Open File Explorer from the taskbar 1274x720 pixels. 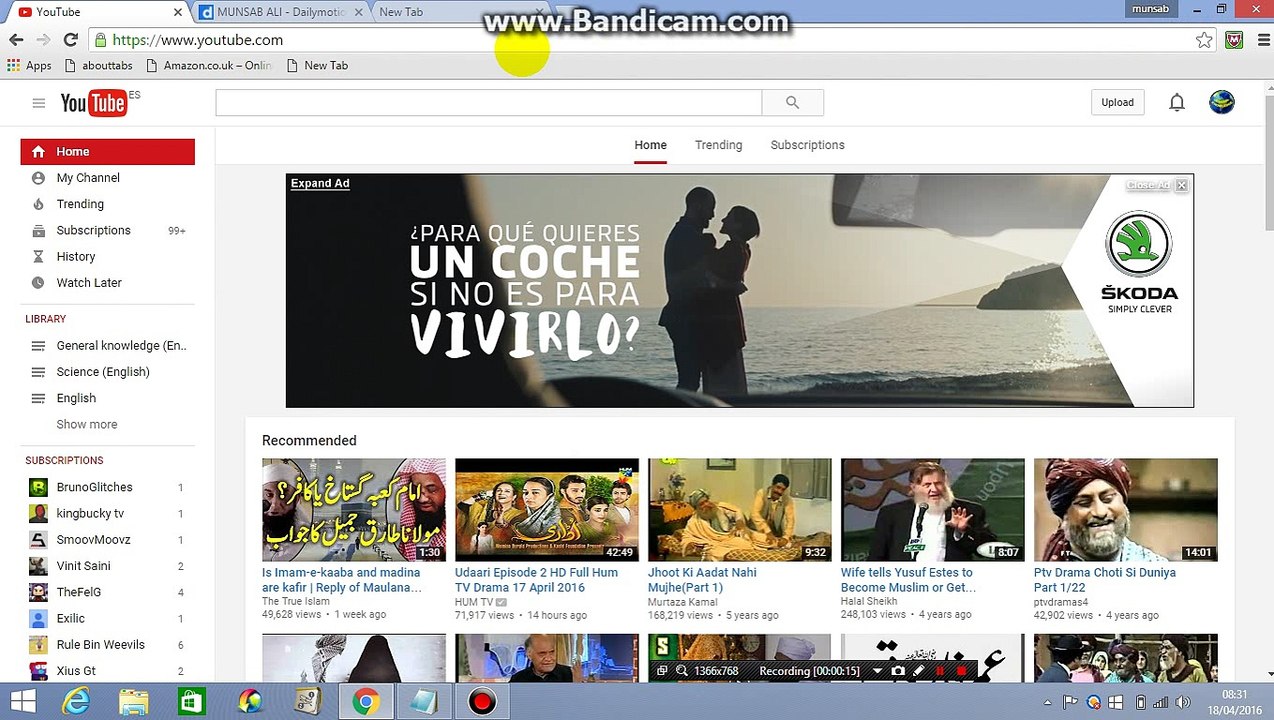134,702
